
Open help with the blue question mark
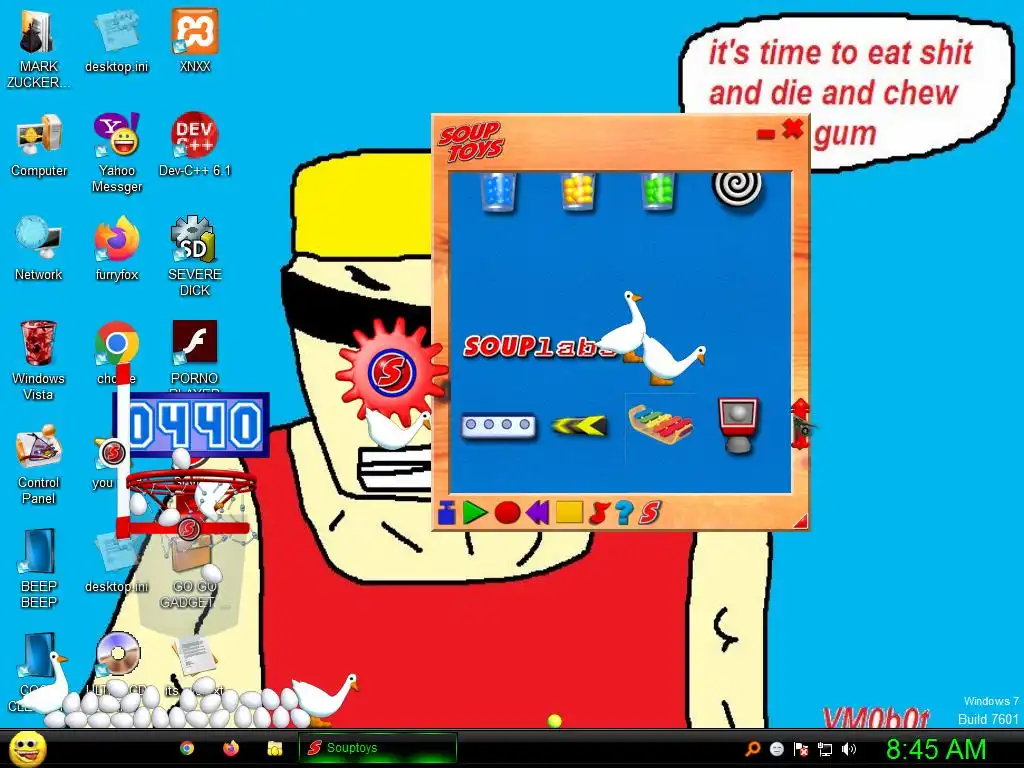(624, 513)
